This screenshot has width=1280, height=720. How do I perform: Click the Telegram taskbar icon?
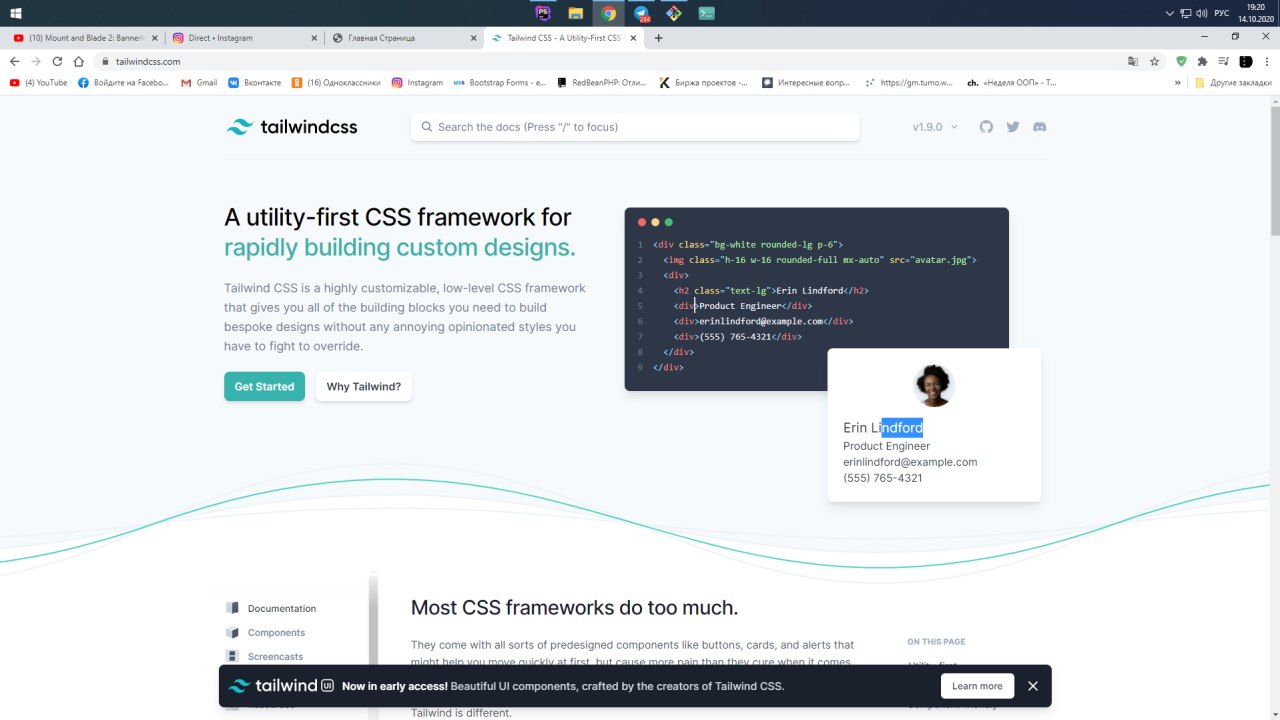pos(641,13)
